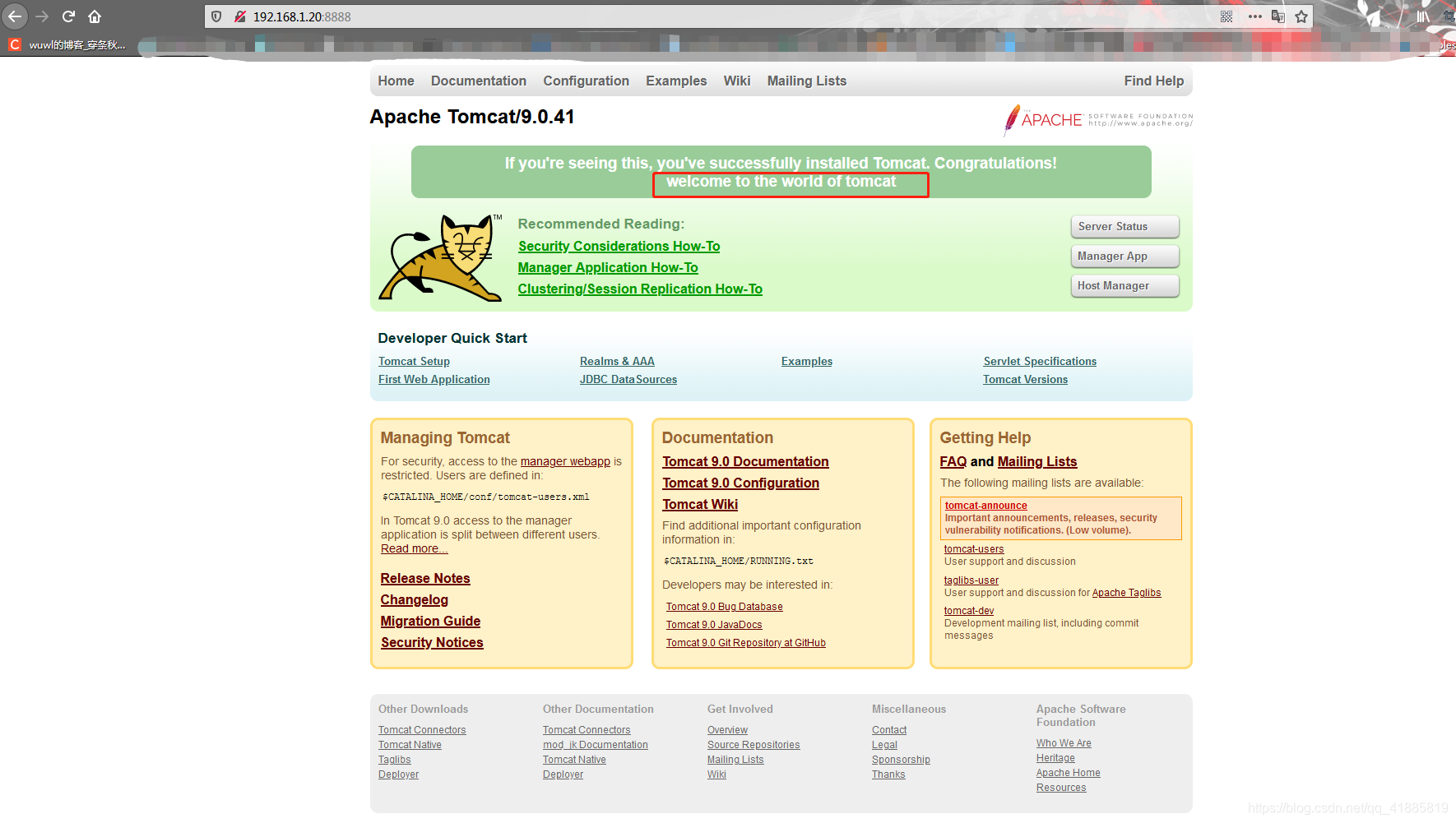The width and height of the screenshot is (1456, 823).
Task: Open the library icon in the toolbar
Action: click(x=1422, y=16)
